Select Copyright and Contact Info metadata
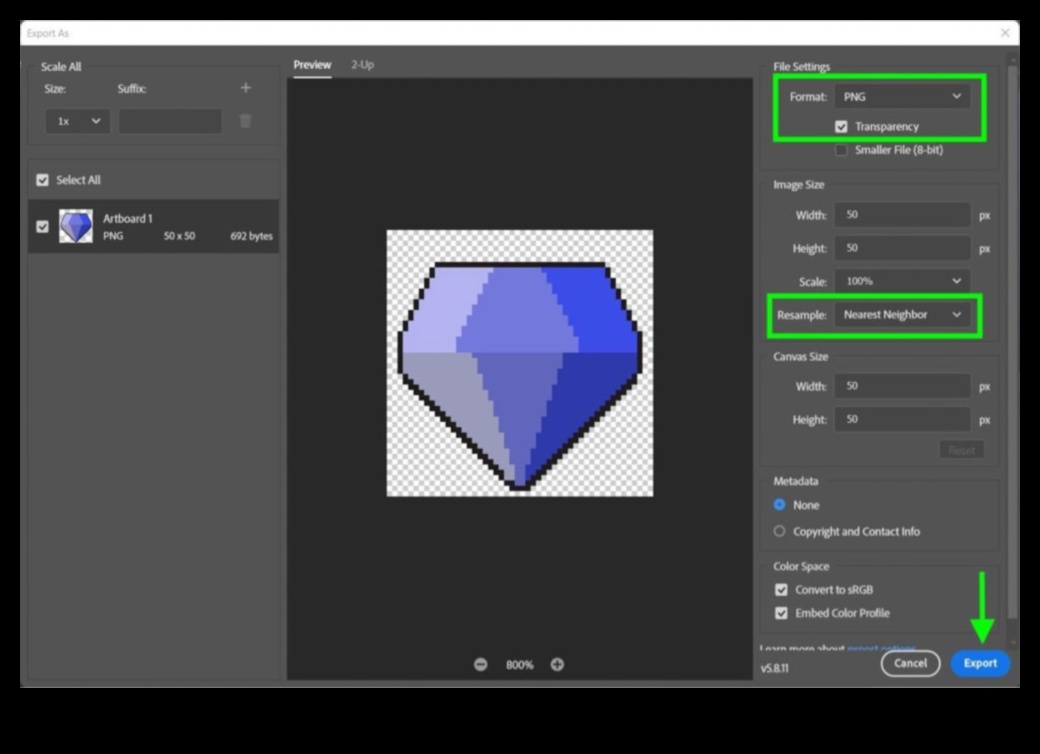The height and width of the screenshot is (754, 1040). pyautogui.click(x=779, y=531)
